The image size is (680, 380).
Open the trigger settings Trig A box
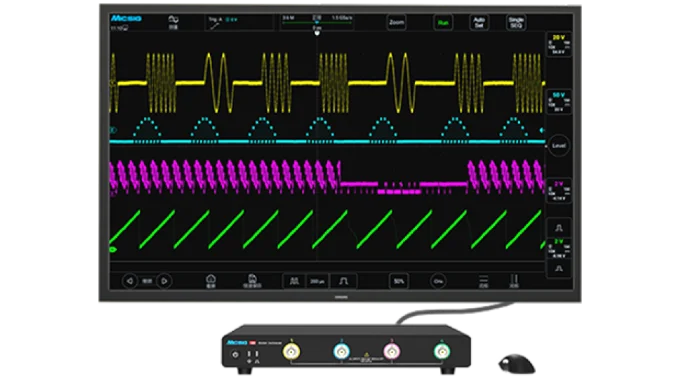(239, 23)
